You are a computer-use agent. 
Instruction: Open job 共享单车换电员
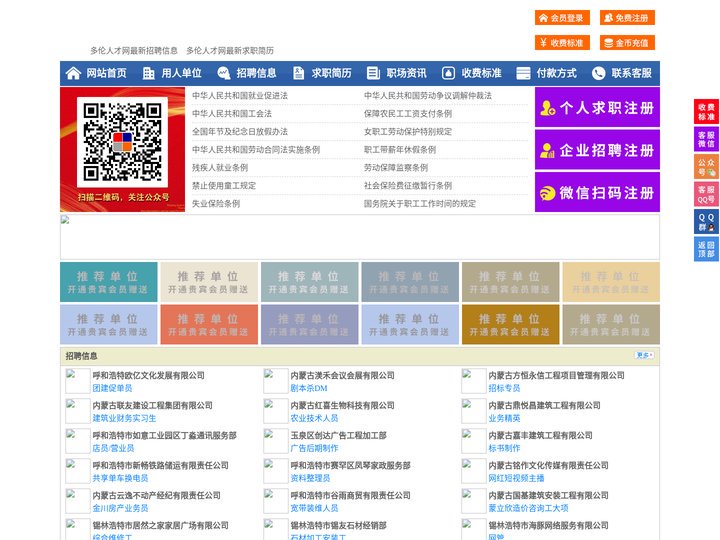[120, 478]
